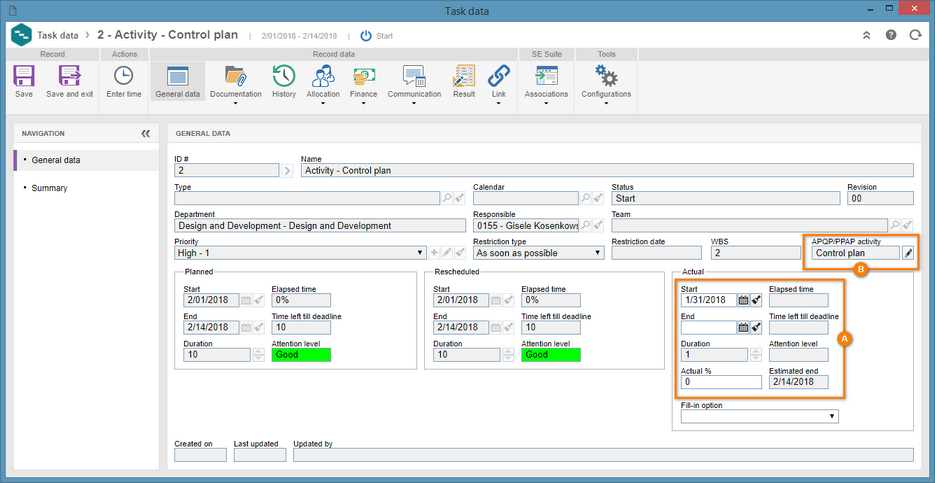Open the Link chain icon

pyautogui.click(x=499, y=76)
